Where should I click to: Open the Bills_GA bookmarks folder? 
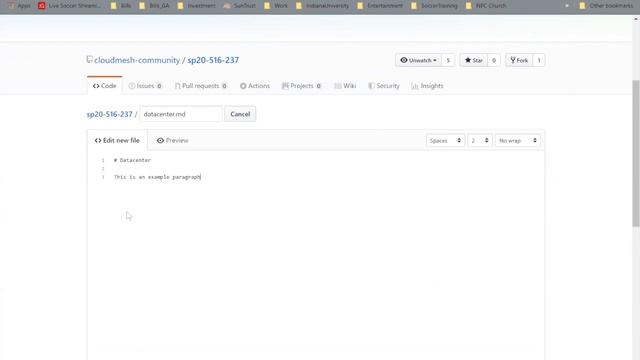tap(154, 6)
